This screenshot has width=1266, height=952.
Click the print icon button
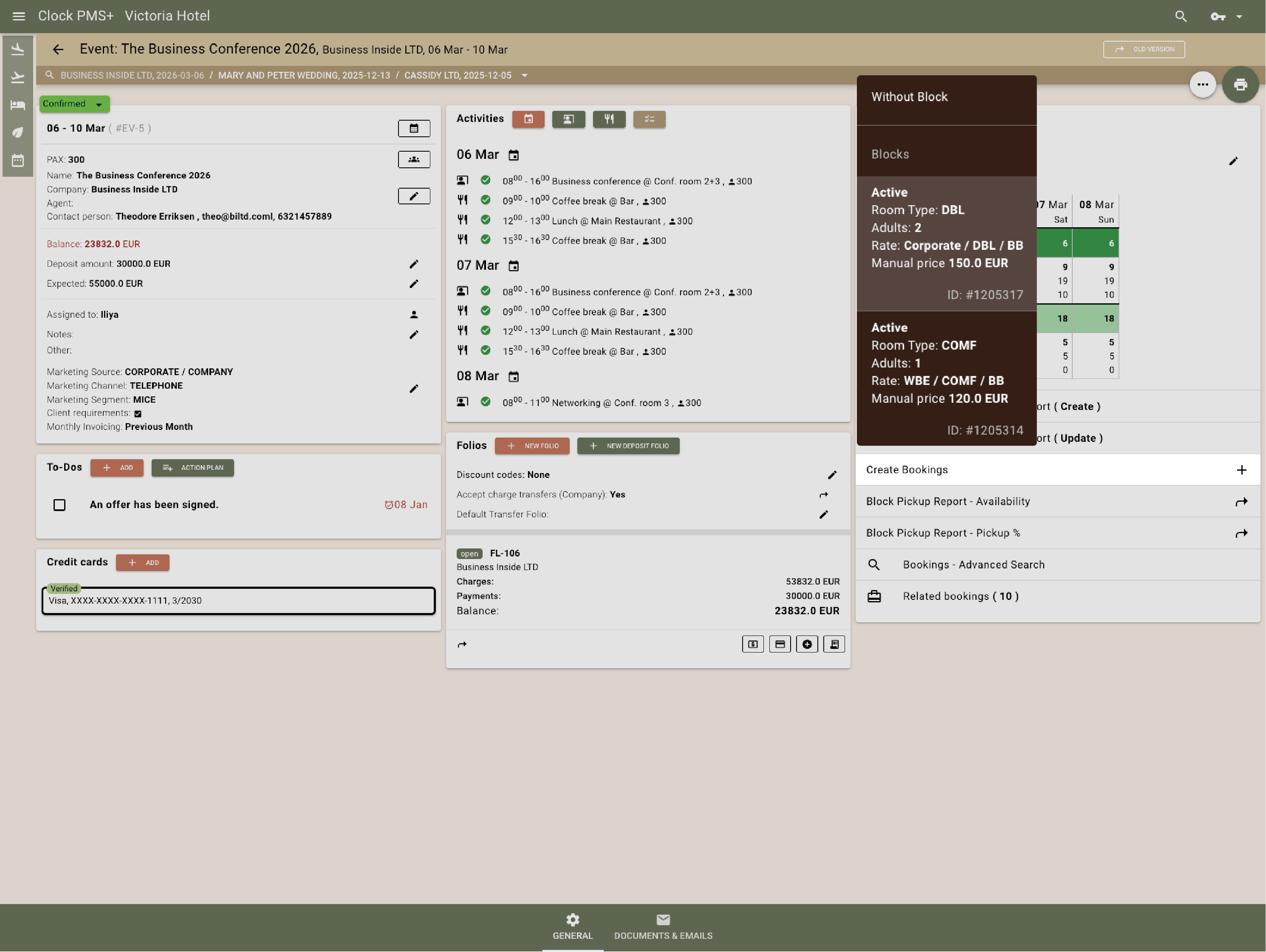click(x=1240, y=85)
